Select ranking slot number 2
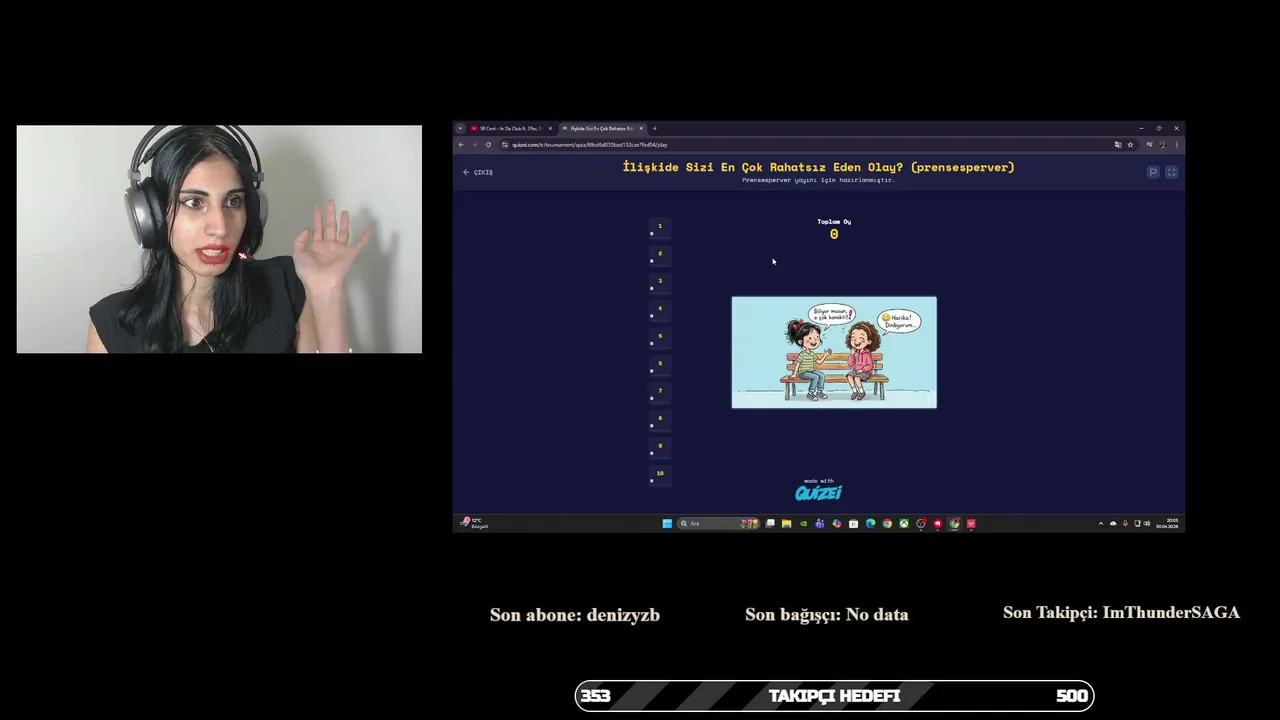 coord(660,255)
